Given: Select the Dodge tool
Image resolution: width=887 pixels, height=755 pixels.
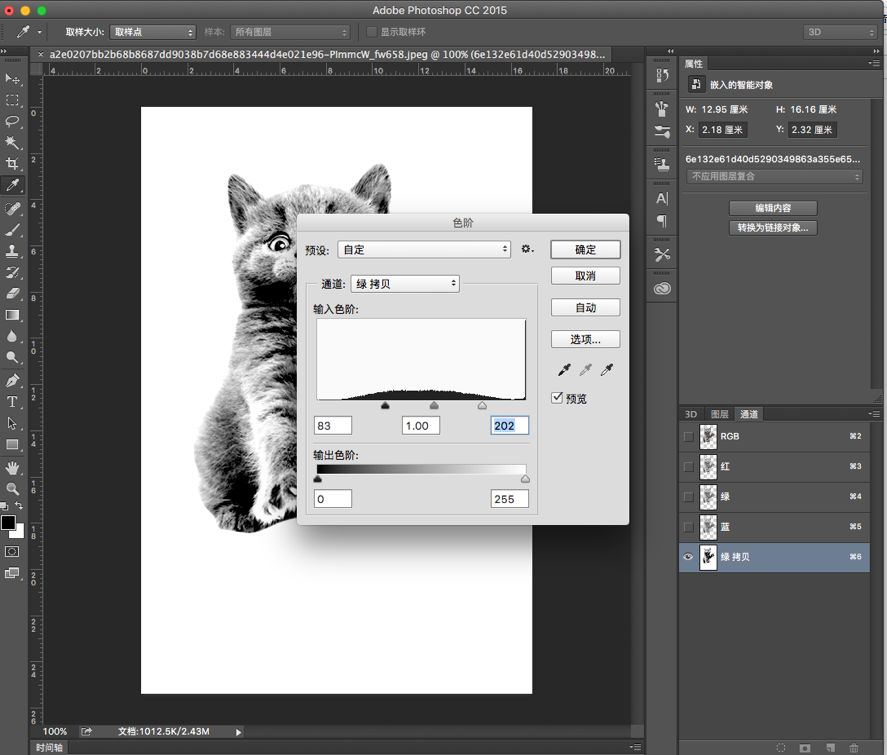Looking at the screenshot, I should click(12, 357).
